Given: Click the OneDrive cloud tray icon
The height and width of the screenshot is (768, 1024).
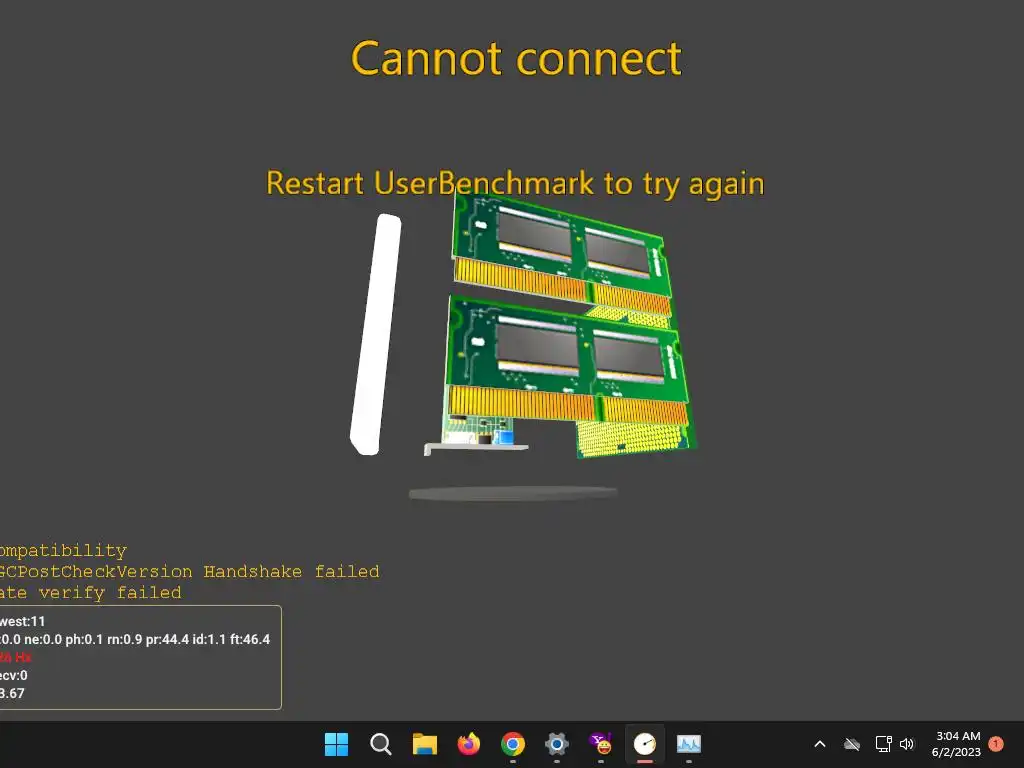Looking at the screenshot, I should (x=852, y=744).
